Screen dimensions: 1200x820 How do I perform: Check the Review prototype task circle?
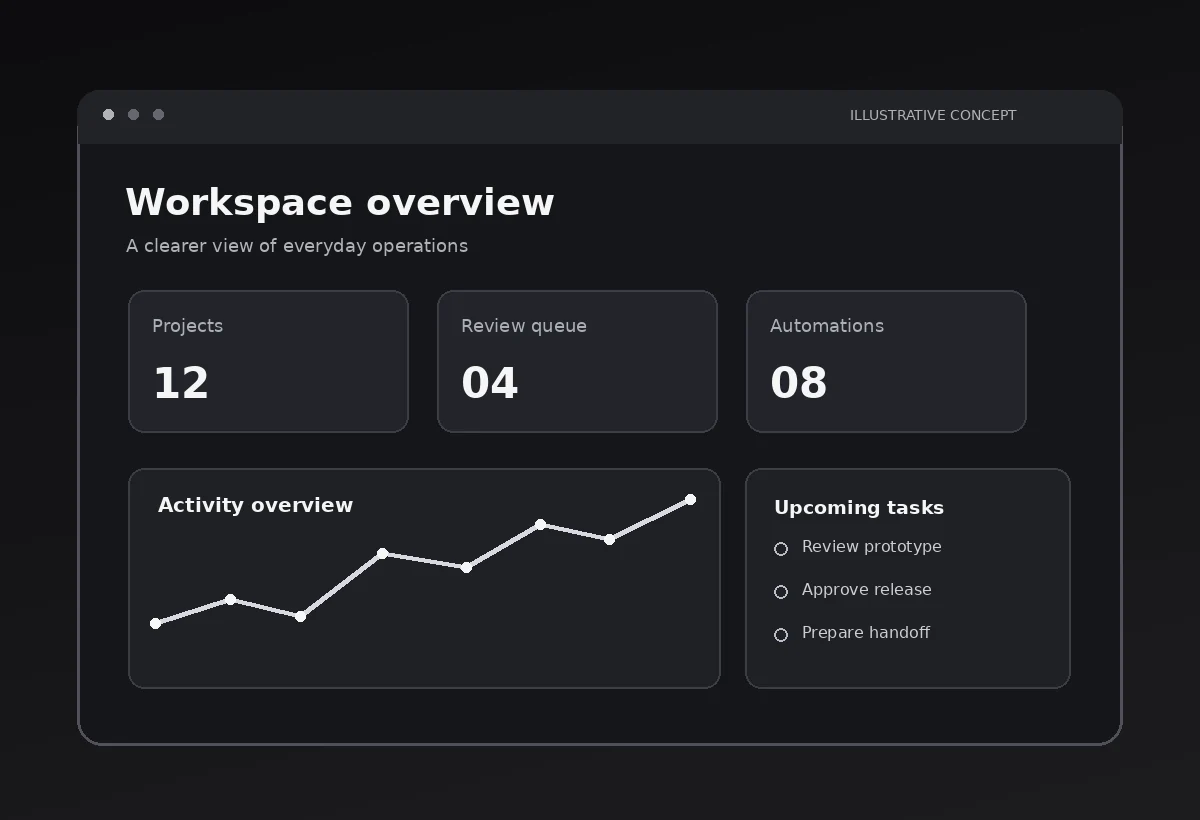pyautogui.click(x=781, y=549)
